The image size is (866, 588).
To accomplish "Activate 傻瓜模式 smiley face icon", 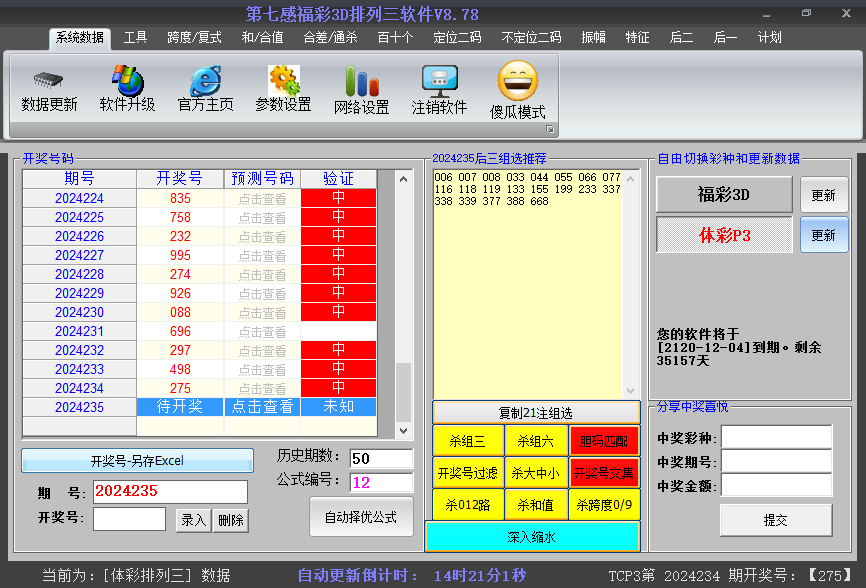I will pyautogui.click(x=517, y=82).
